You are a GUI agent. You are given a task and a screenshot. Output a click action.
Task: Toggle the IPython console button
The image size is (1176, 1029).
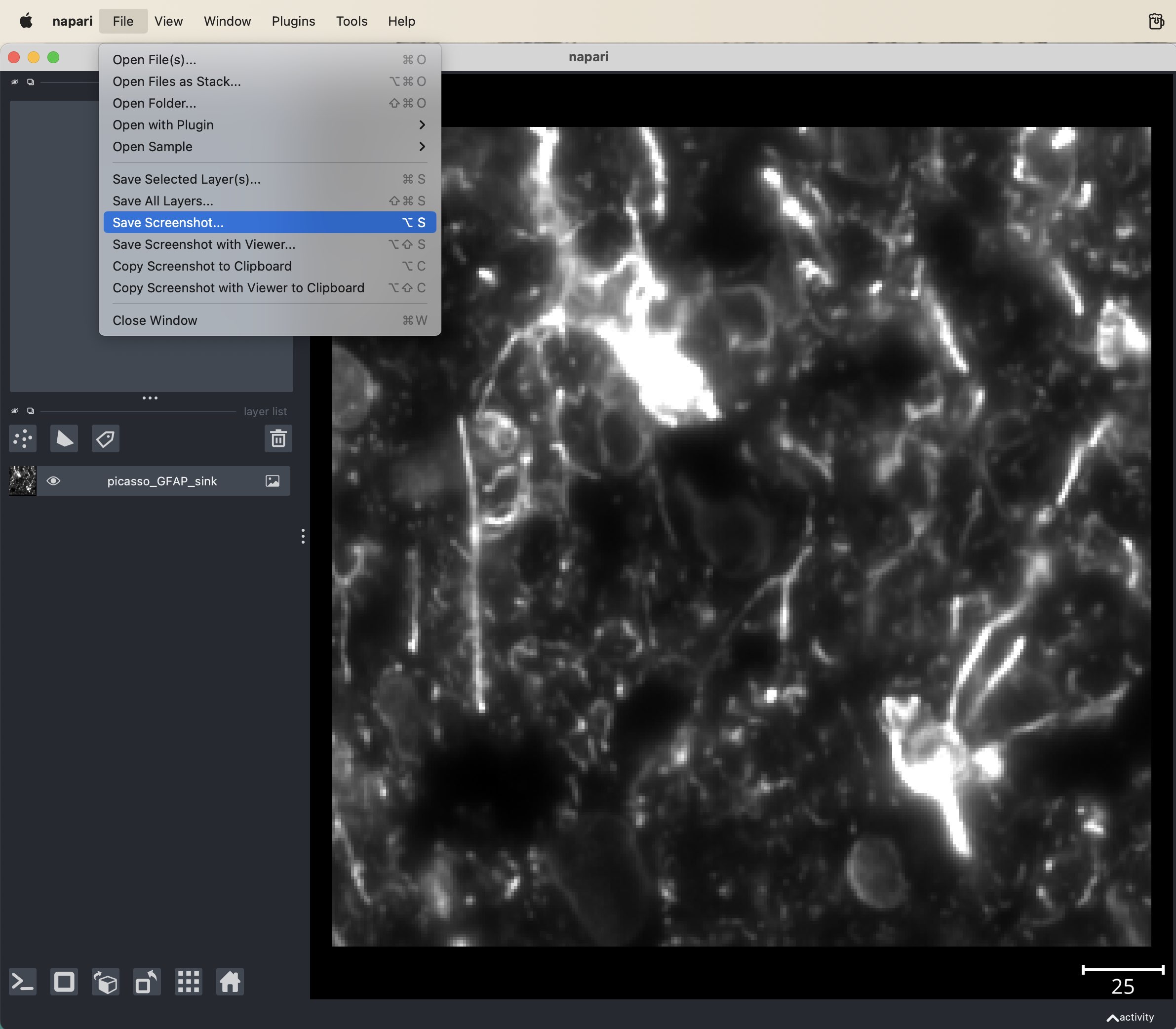pos(23,982)
